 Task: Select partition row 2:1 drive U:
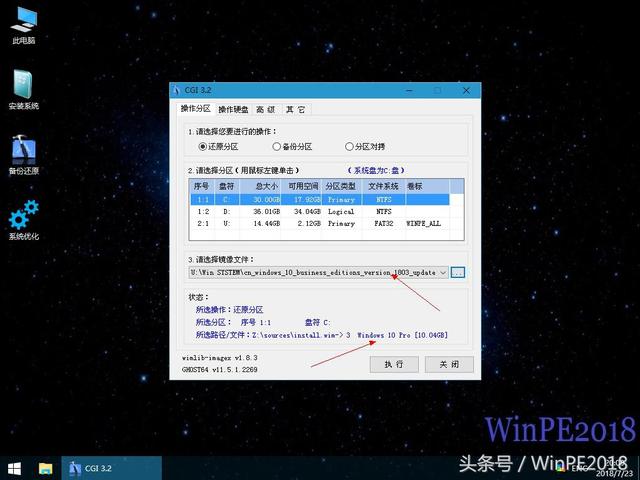click(320, 223)
